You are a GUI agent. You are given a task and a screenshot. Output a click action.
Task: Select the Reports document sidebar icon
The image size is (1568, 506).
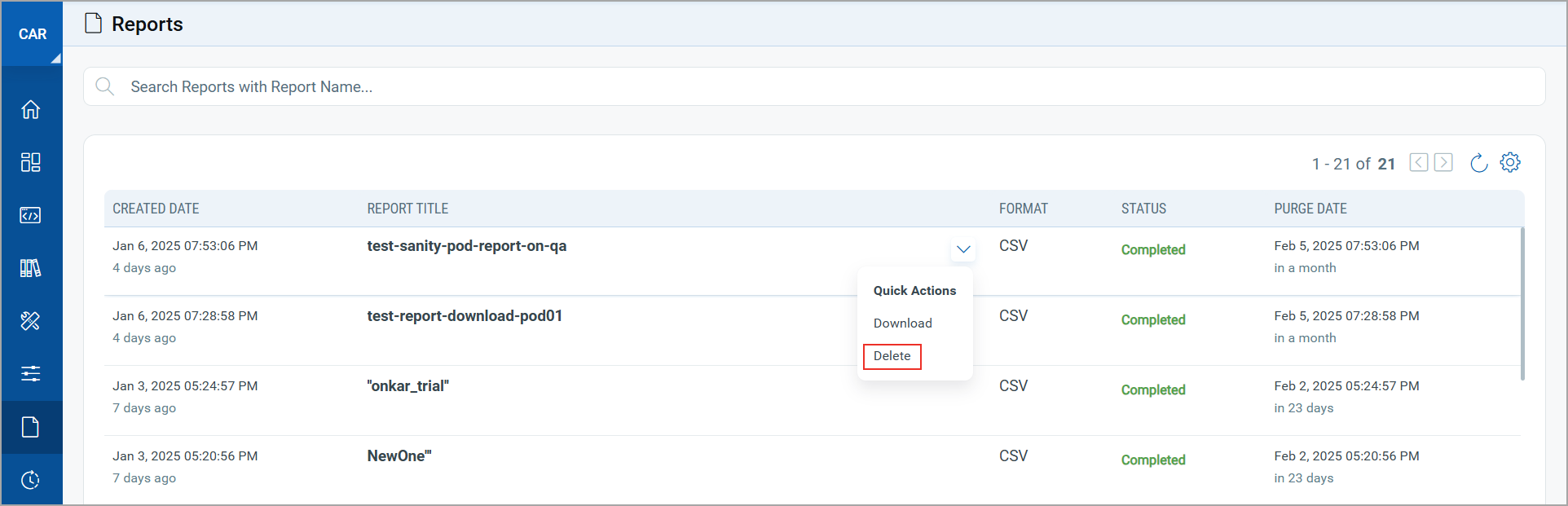[x=31, y=427]
